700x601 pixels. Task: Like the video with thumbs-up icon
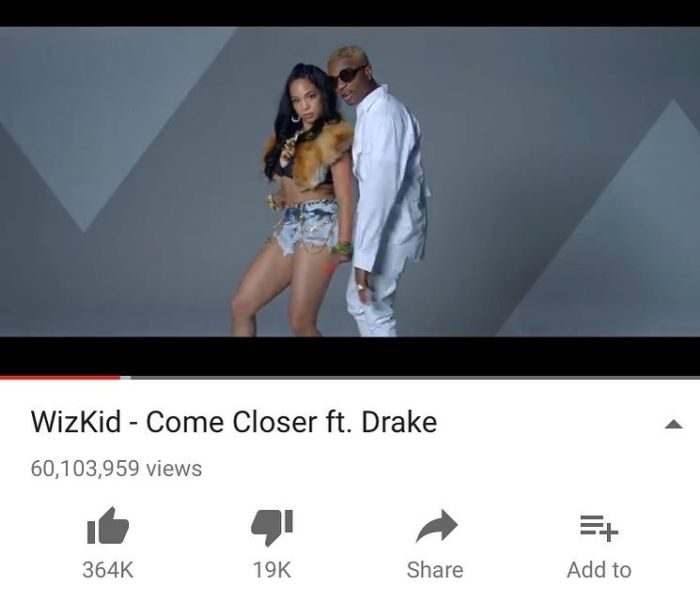pyautogui.click(x=108, y=526)
